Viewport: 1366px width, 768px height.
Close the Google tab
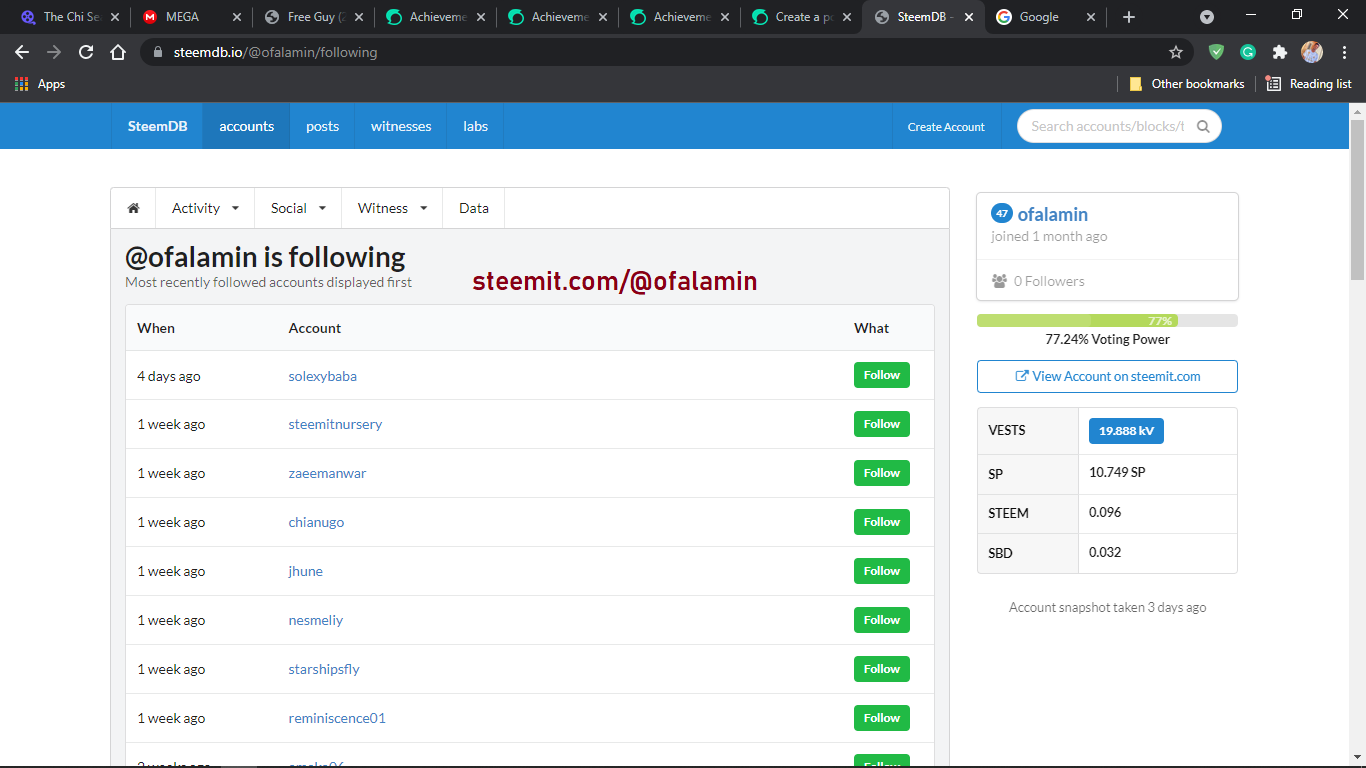click(1090, 17)
